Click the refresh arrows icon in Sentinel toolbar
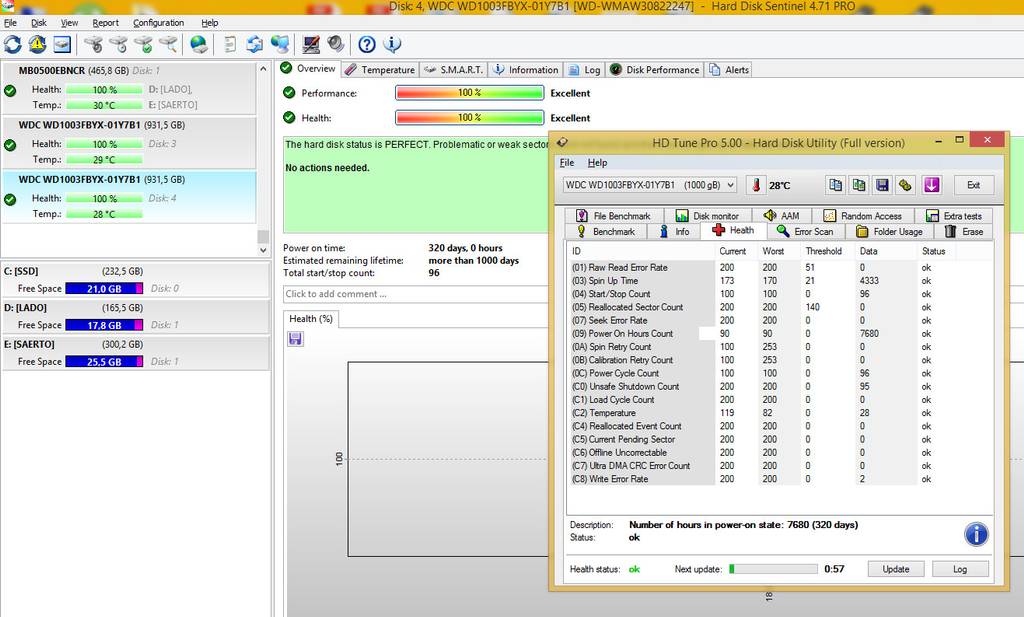Image resolution: width=1024 pixels, height=617 pixels. click(13, 44)
